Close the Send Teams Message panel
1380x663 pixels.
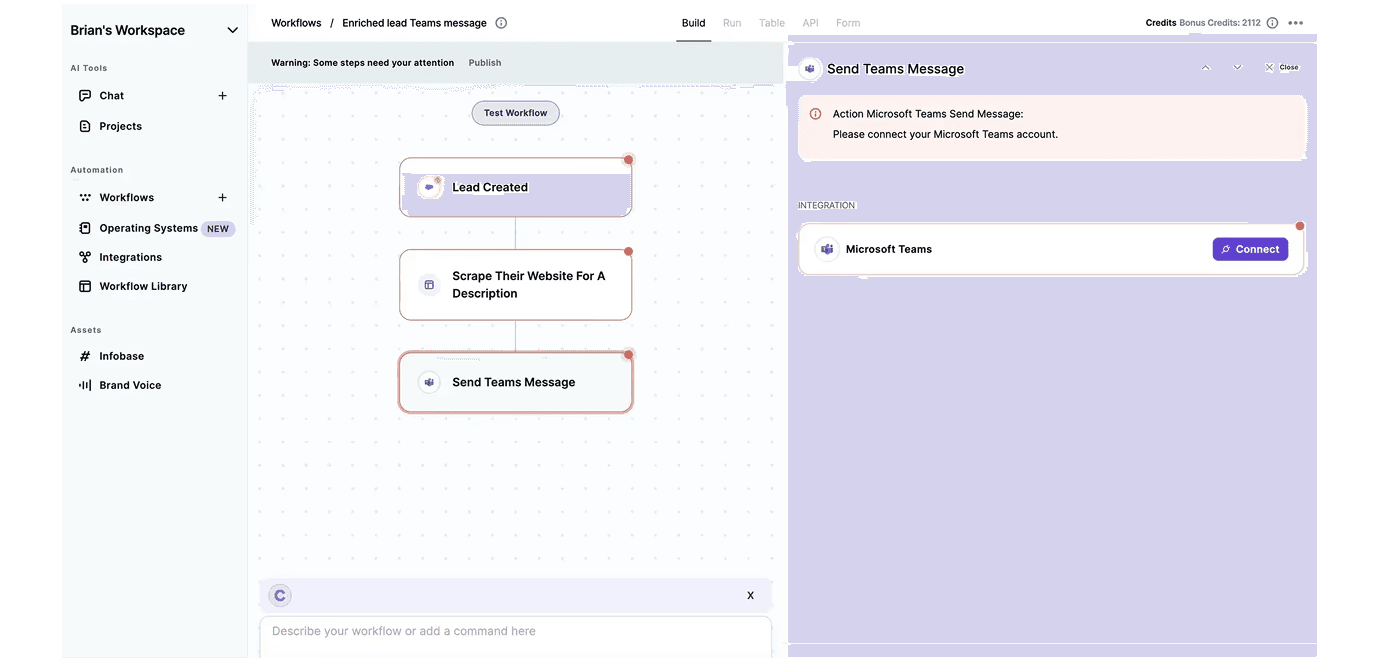pos(1282,68)
